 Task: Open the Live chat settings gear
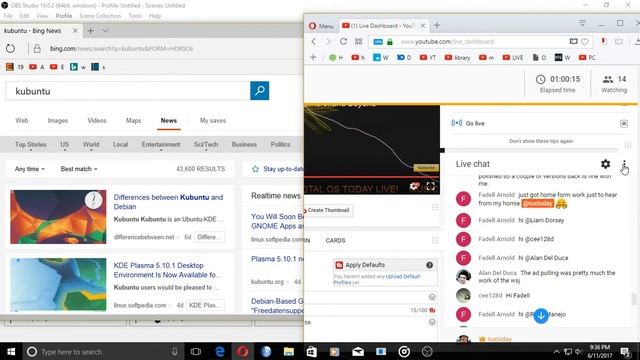click(x=605, y=164)
